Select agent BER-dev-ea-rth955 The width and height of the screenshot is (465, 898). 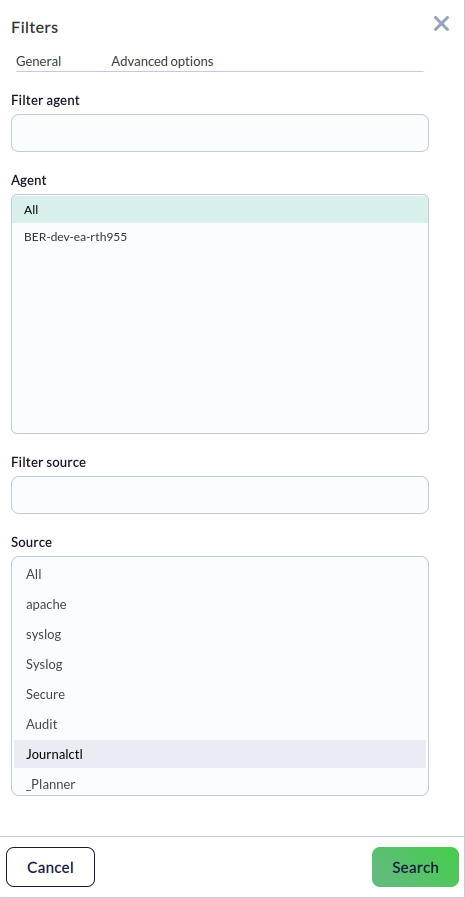[x=220, y=237]
